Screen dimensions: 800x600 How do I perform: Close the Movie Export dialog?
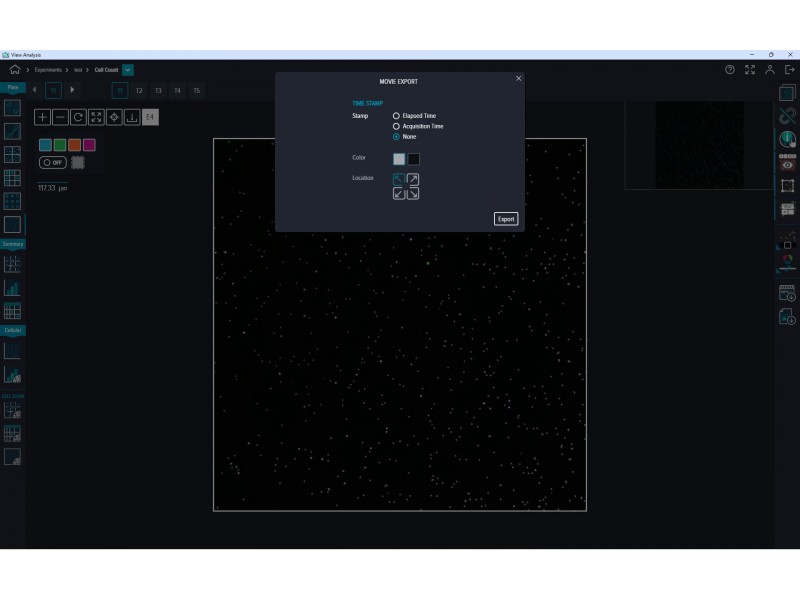click(518, 79)
